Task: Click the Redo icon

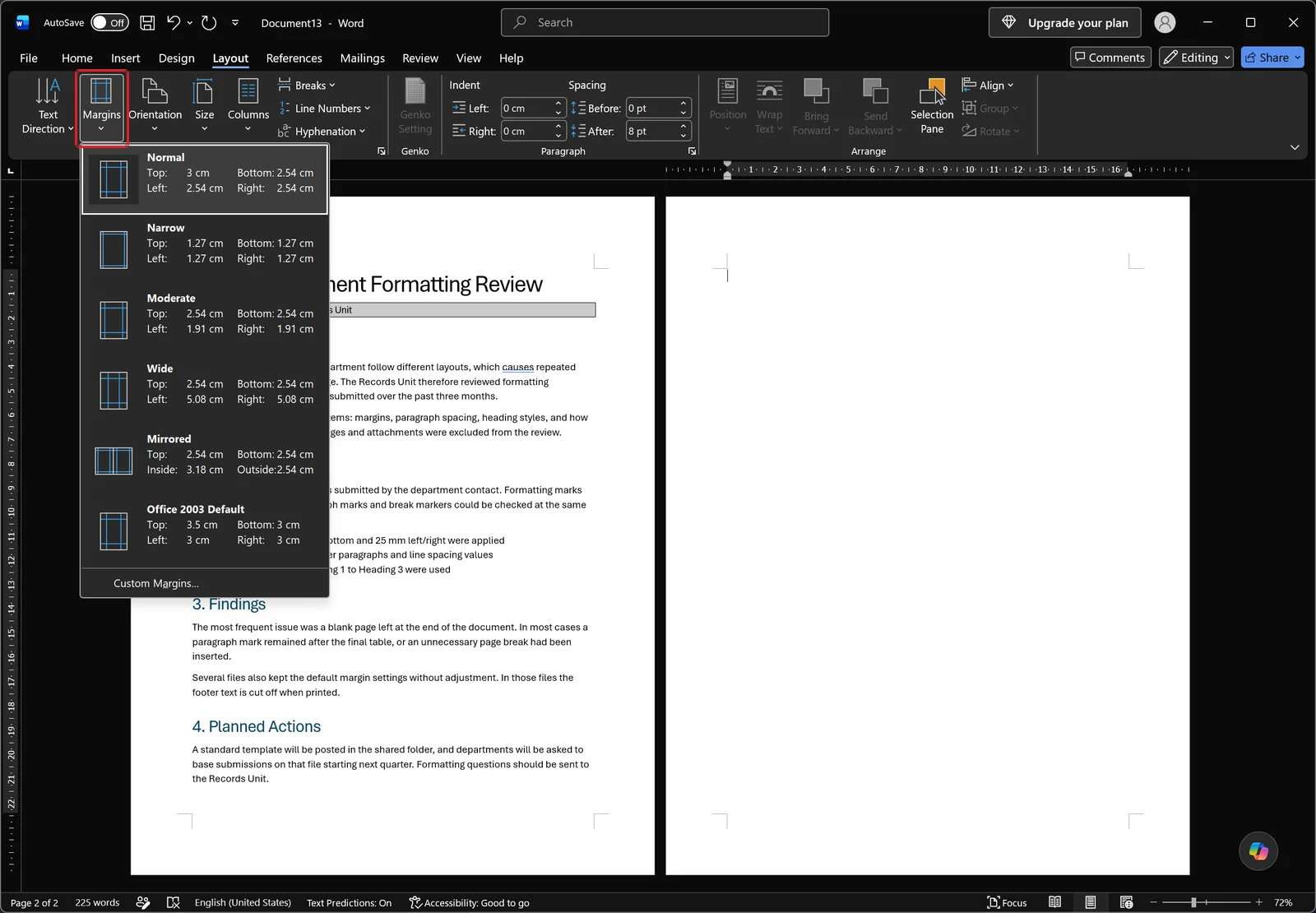Action: point(209,23)
